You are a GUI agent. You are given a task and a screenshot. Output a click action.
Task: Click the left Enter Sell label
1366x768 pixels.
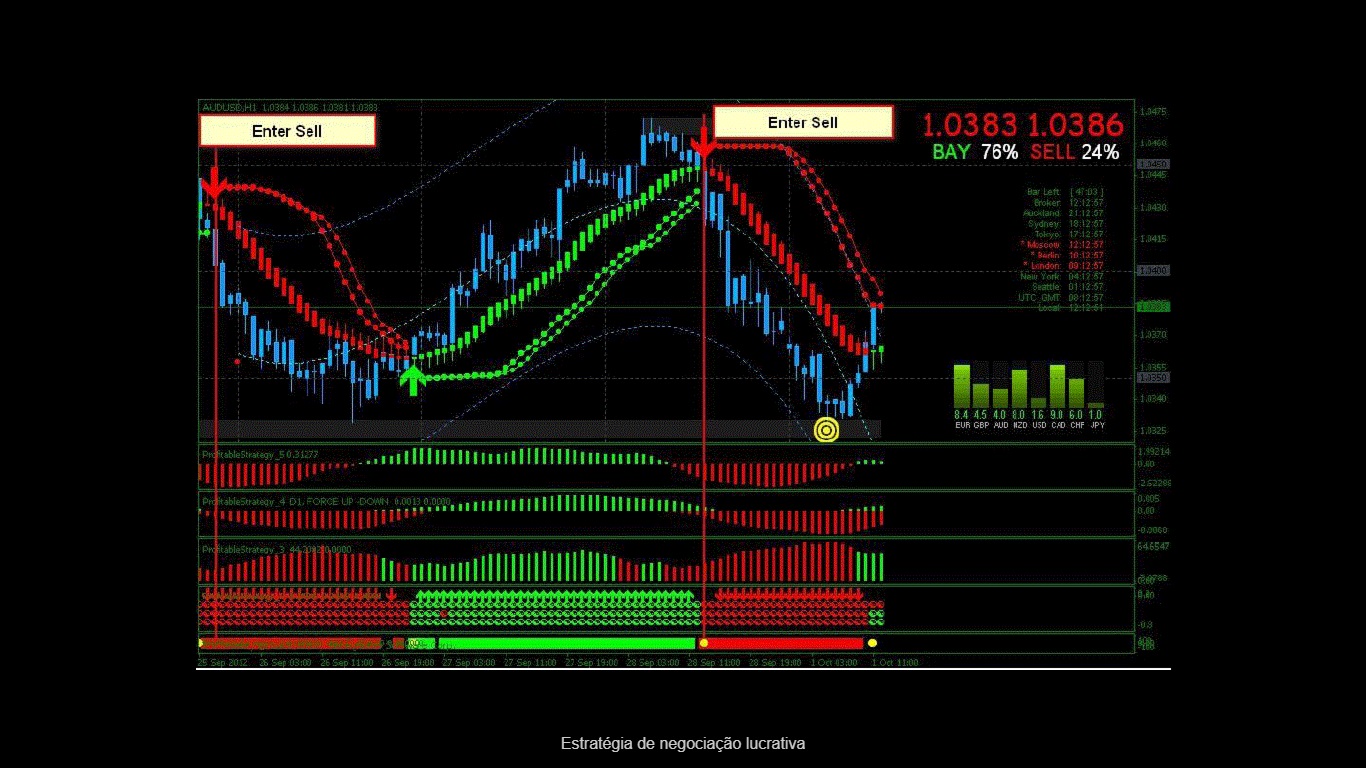click(286, 131)
